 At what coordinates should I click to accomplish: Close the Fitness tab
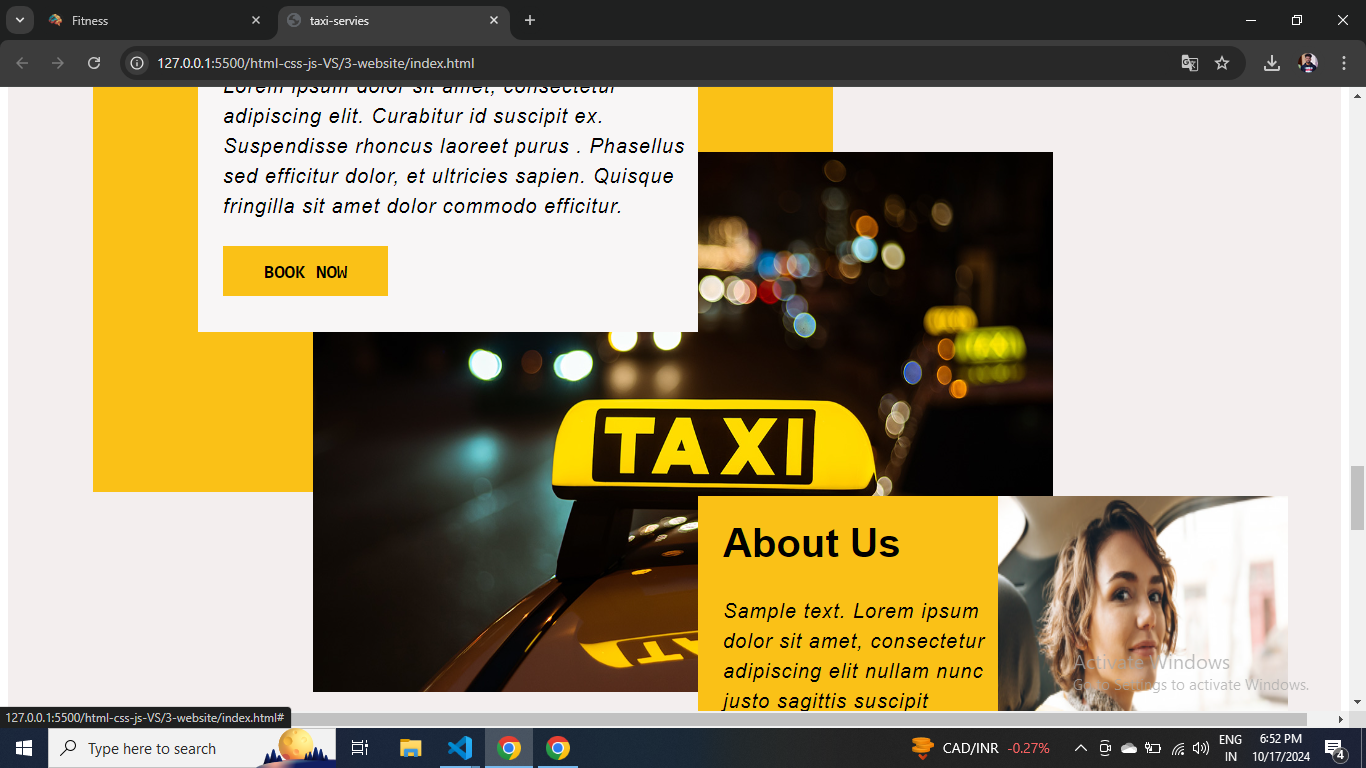coord(256,20)
